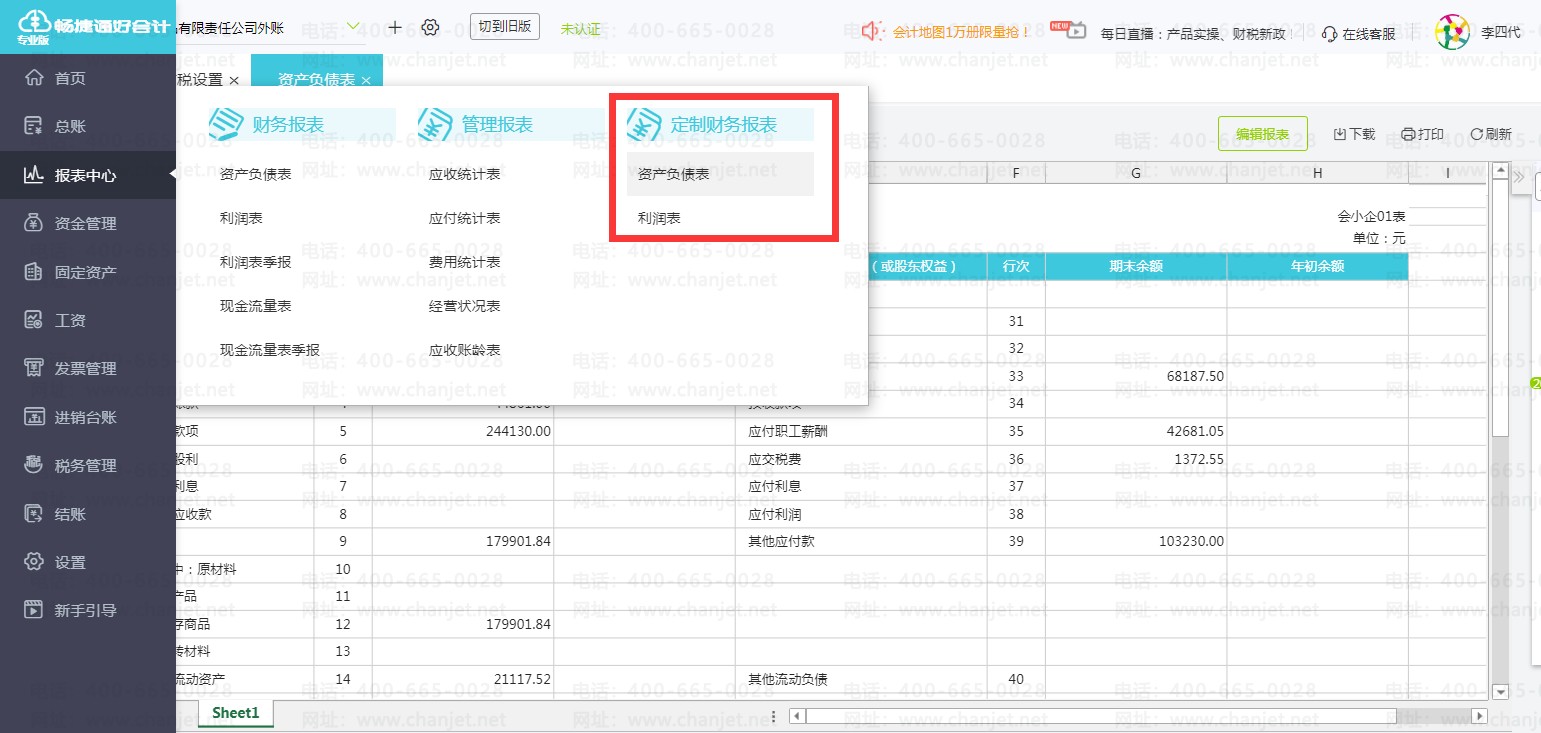Image resolution: width=1541 pixels, height=733 pixels.
Task: Click the 切到旧版 button
Action: coord(505,27)
